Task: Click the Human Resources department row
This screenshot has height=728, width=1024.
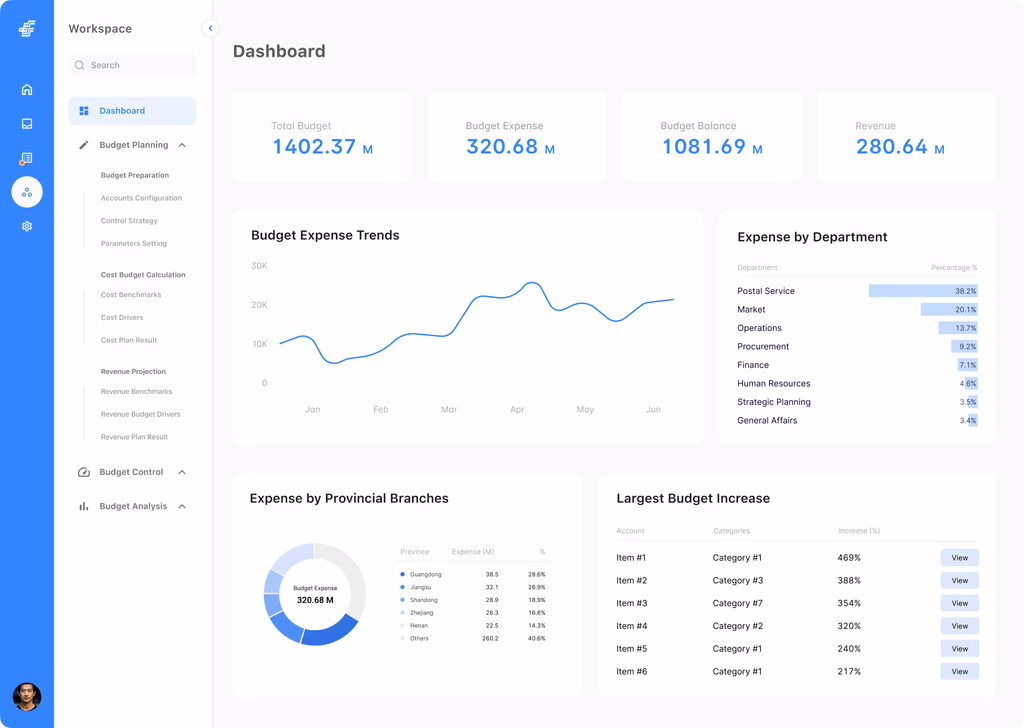Action: pyautogui.click(x=857, y=383)
